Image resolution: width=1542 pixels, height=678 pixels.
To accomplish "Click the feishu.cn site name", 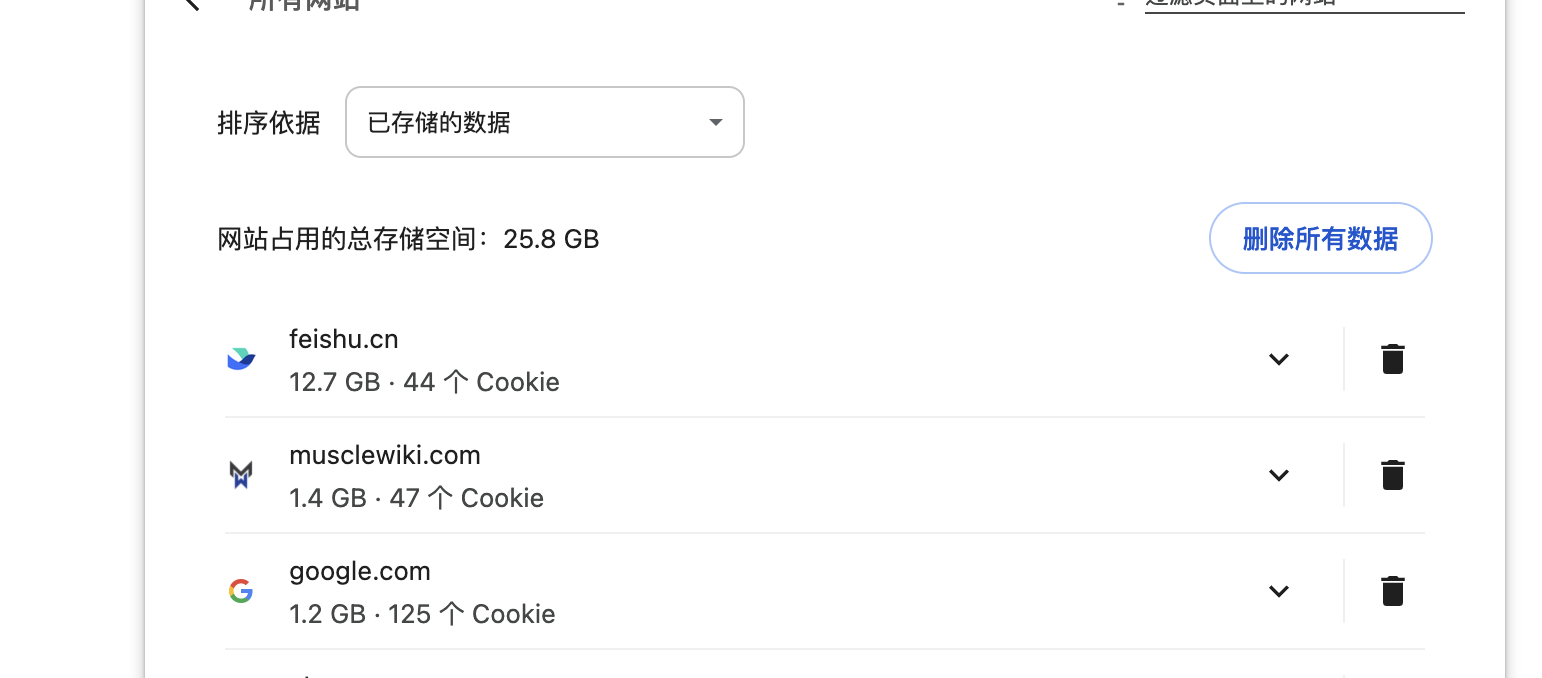I will (344, 339).
